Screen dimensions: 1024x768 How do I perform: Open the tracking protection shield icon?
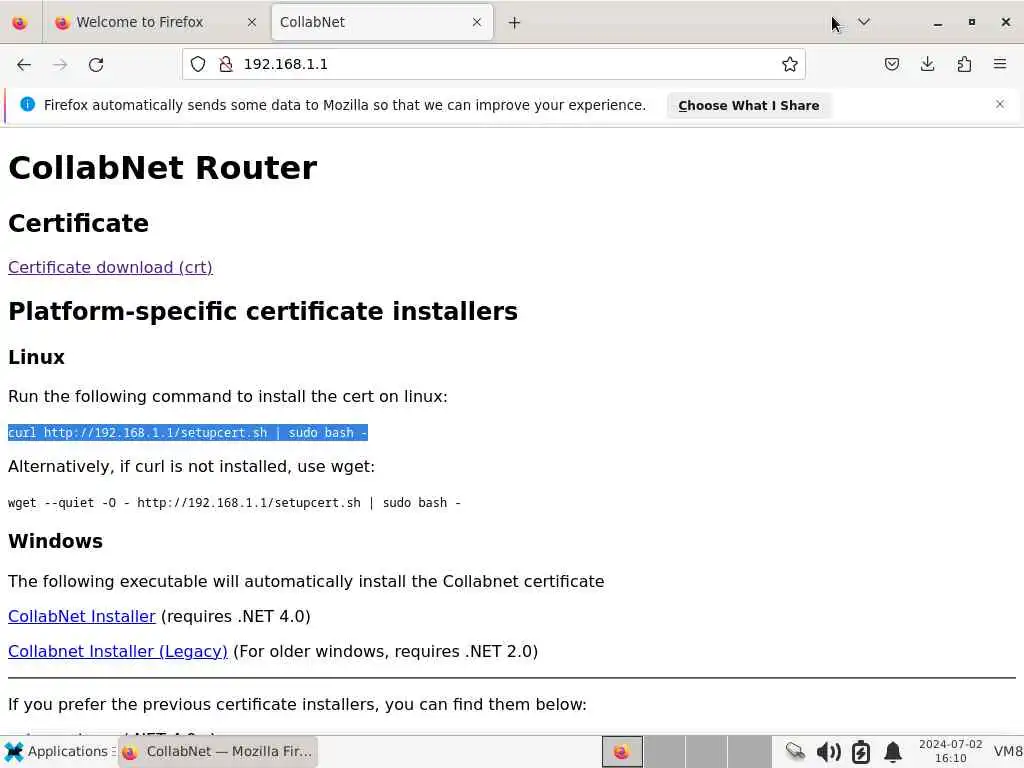(198, 64)
